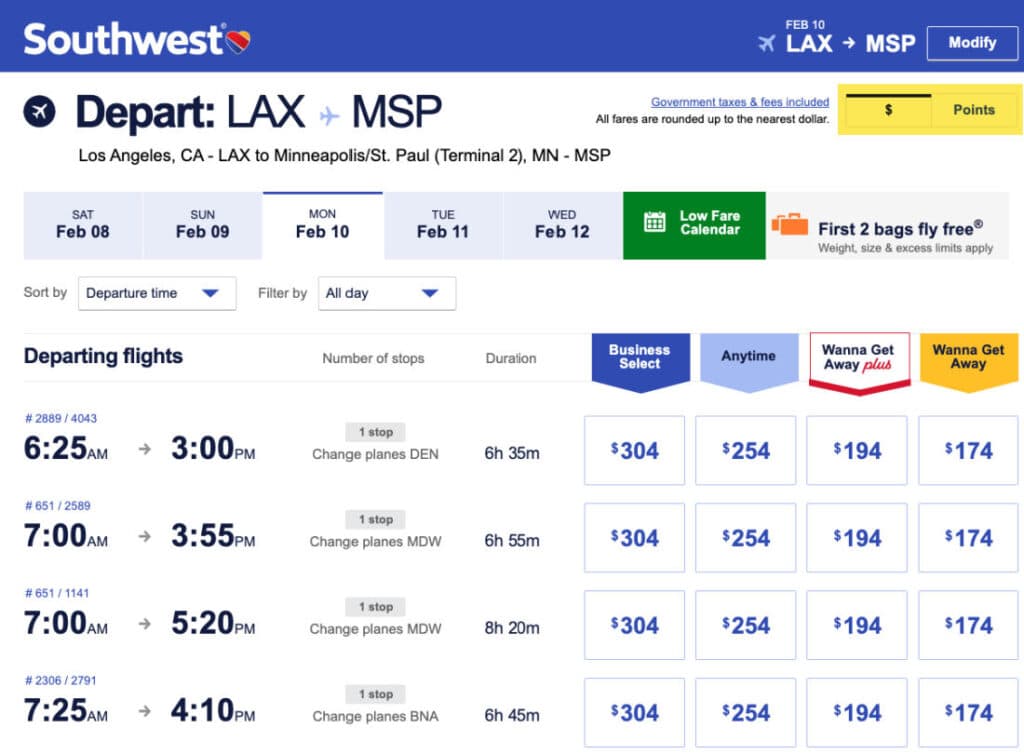The height and width of the screenshot is (754, 1024).
Task: Open the Sort by Departure time dropdown
Action: pos(157,293)
